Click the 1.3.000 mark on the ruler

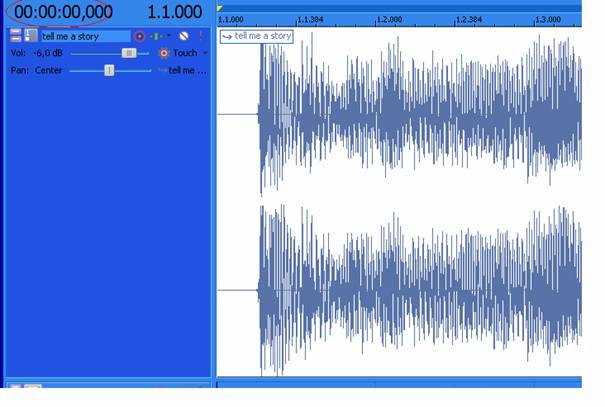pyautogui.click(x=547, y=19)
